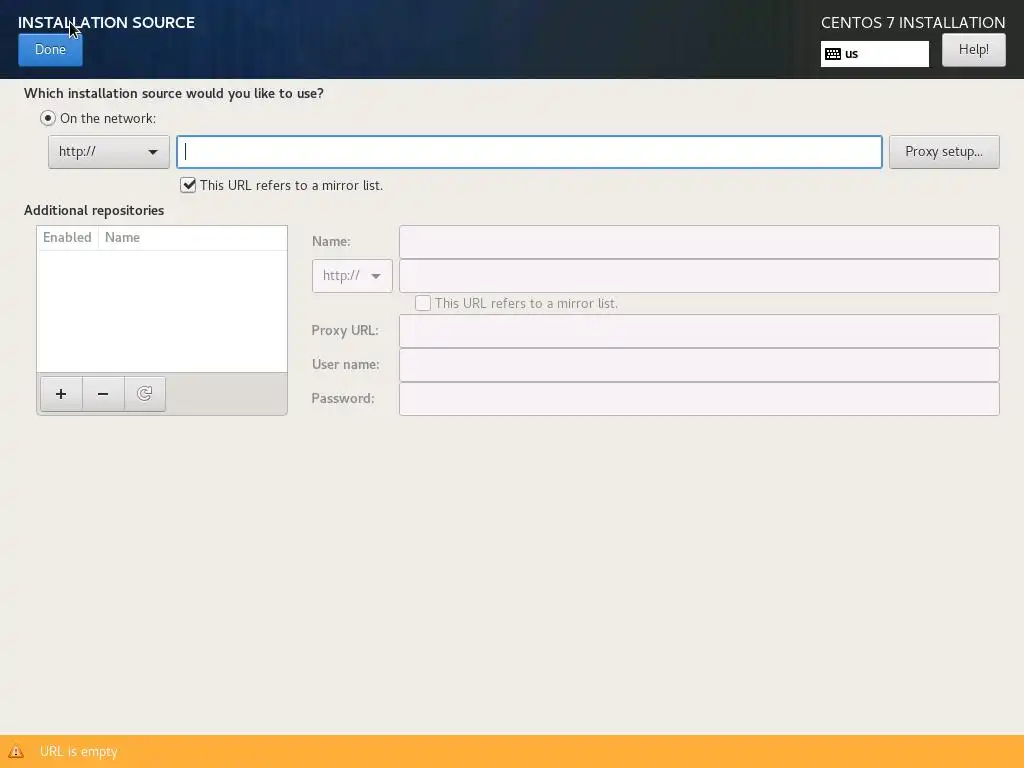
Task: Click the keyboard layout icon
Action: [833, 54]
